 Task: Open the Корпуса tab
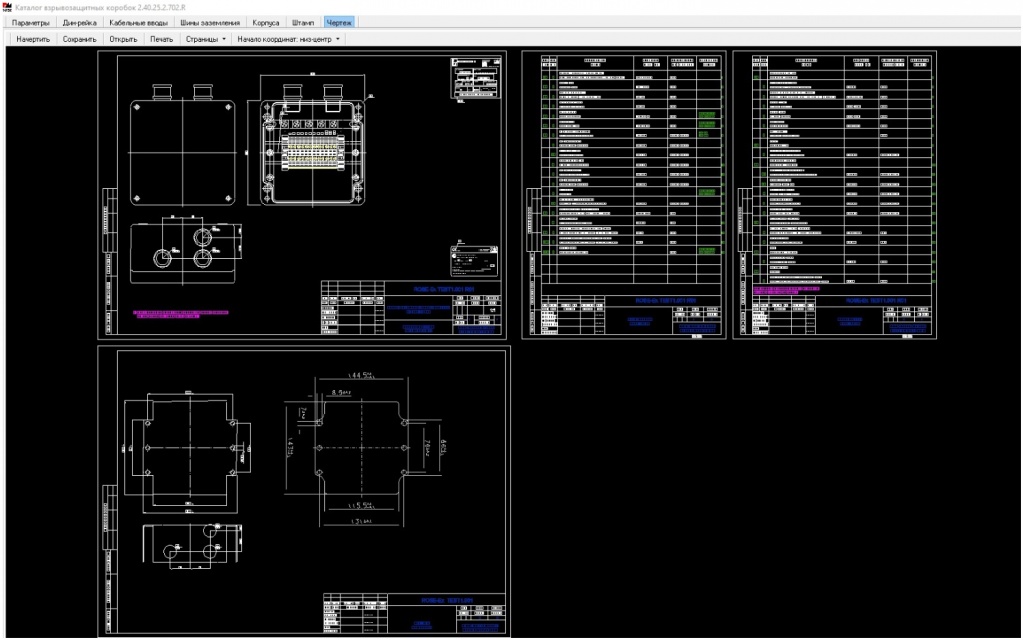coord(266,22)
